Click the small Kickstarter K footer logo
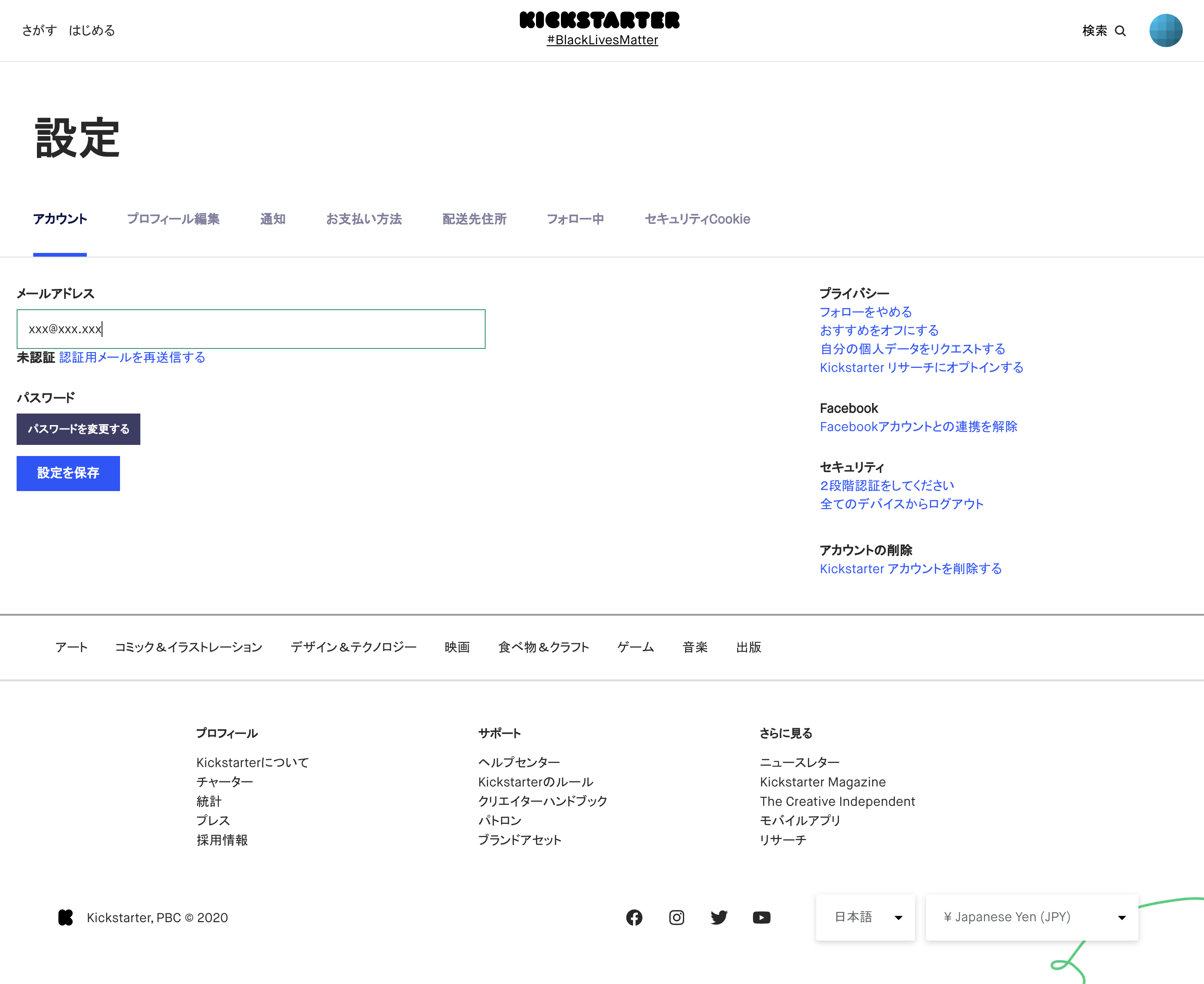This screenshot has height=984, width=1204. click(66, 917)
